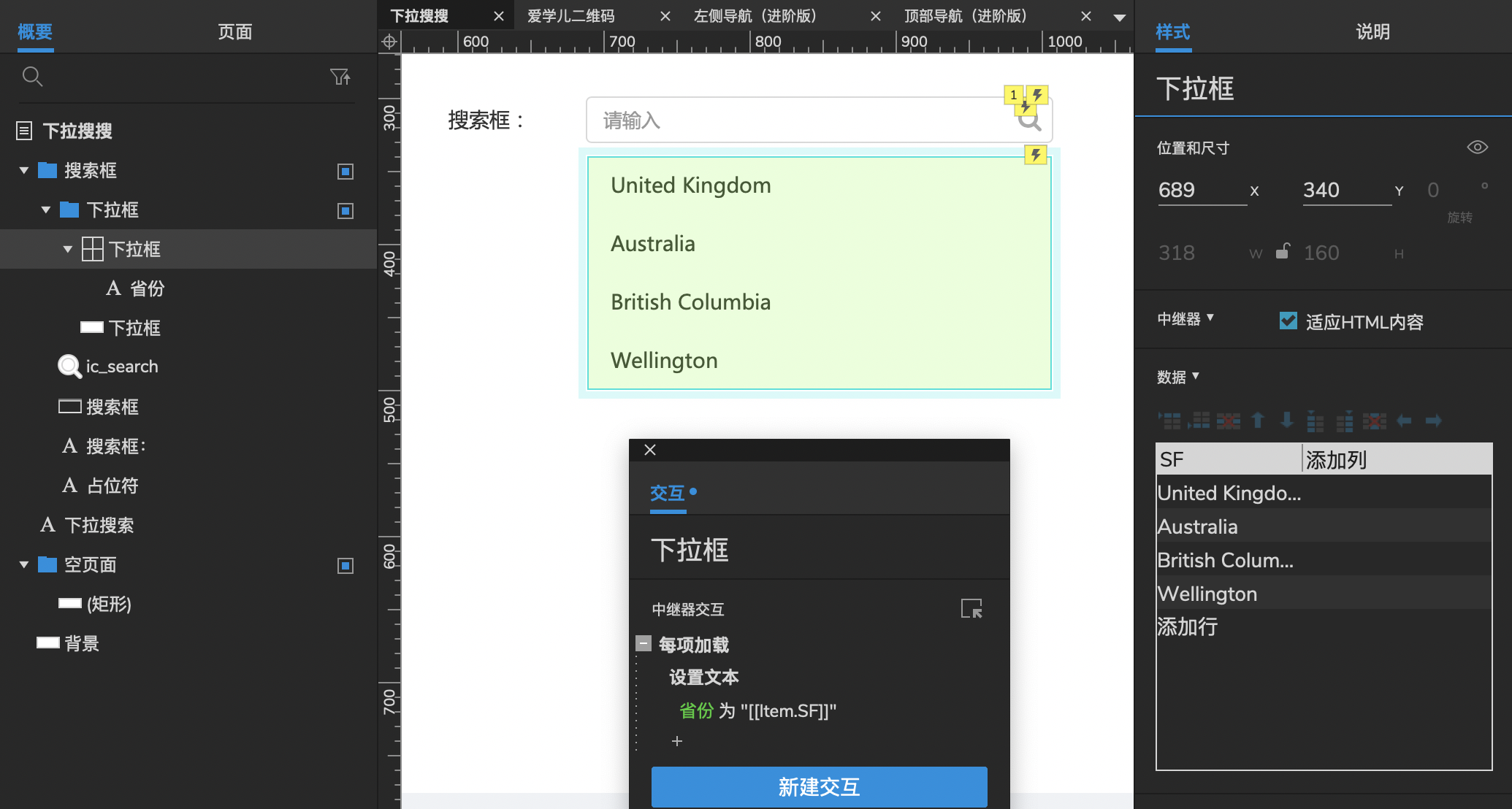Add action with plus under 设置文本
Screen dimensions: 1512x809
(677, 741)
